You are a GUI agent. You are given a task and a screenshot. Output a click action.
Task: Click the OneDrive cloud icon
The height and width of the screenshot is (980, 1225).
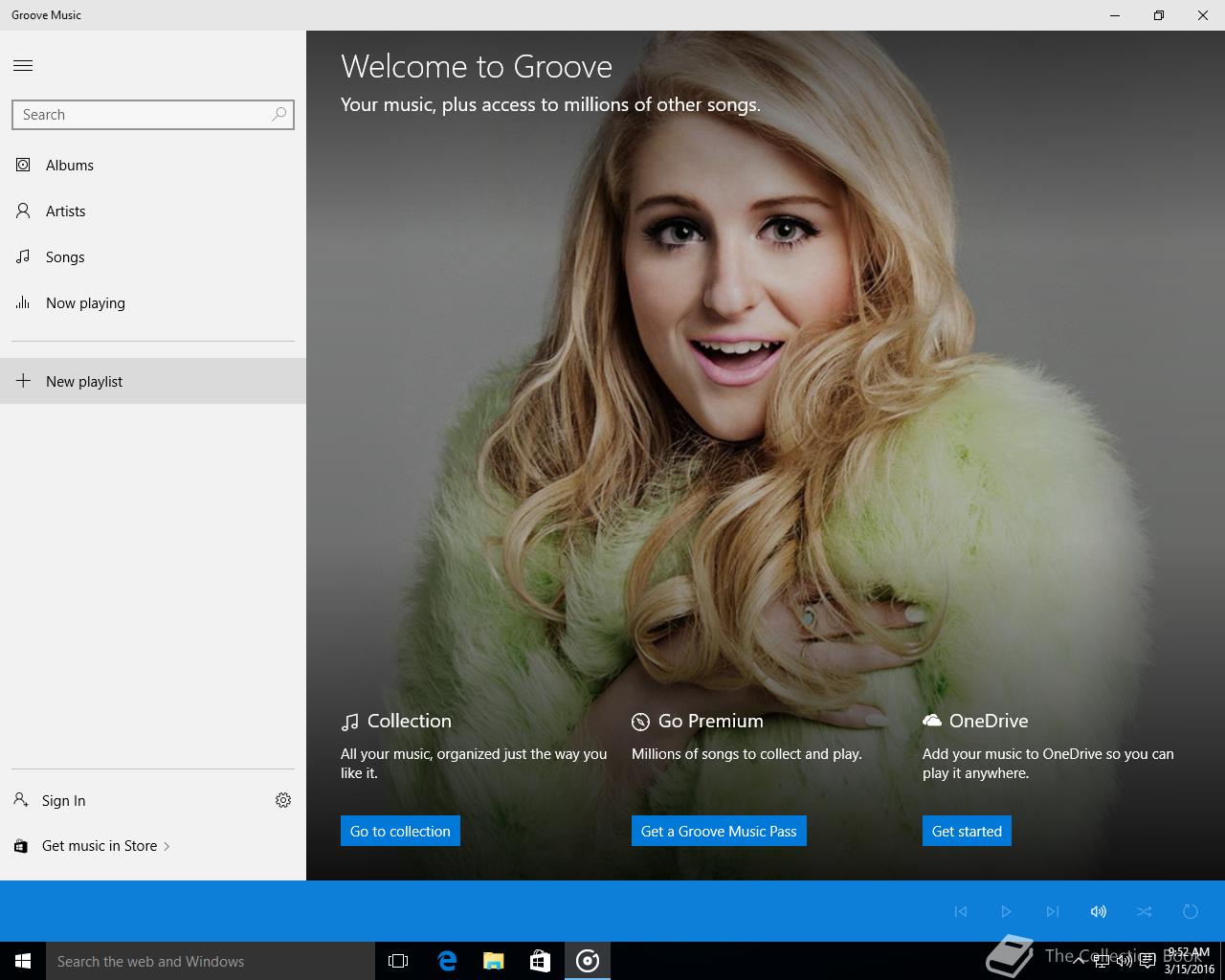coord(931,721)
